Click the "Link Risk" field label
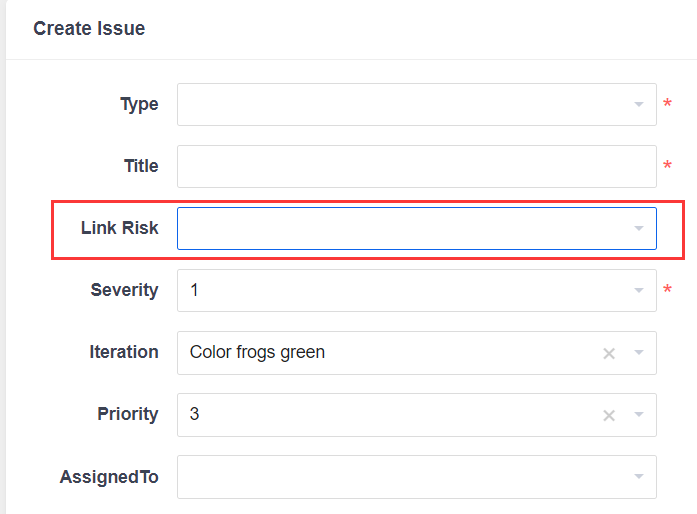 pyautogui.click(x=119, y=228)
